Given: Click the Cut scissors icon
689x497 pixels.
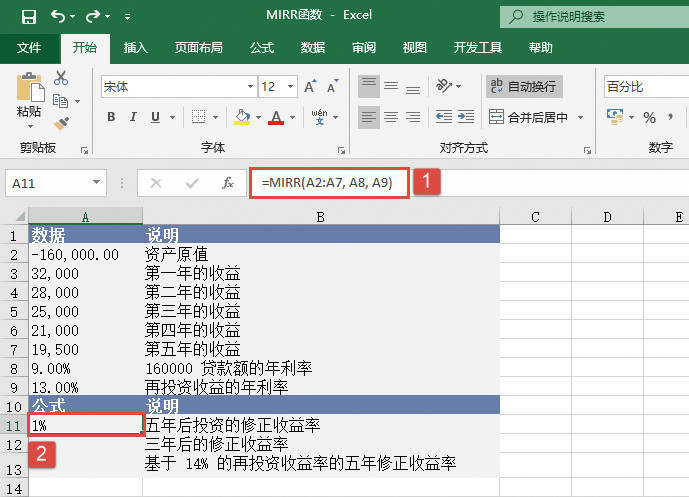Looking at the screenshot, I should tap(61, 78).
